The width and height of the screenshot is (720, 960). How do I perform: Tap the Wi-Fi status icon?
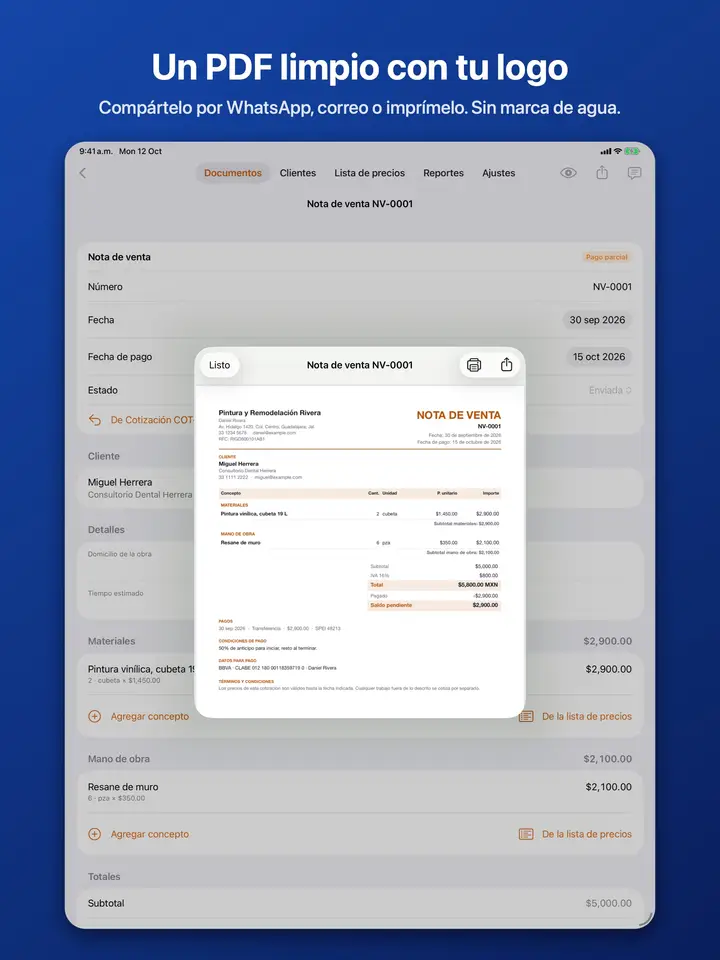tap(618, 151)
